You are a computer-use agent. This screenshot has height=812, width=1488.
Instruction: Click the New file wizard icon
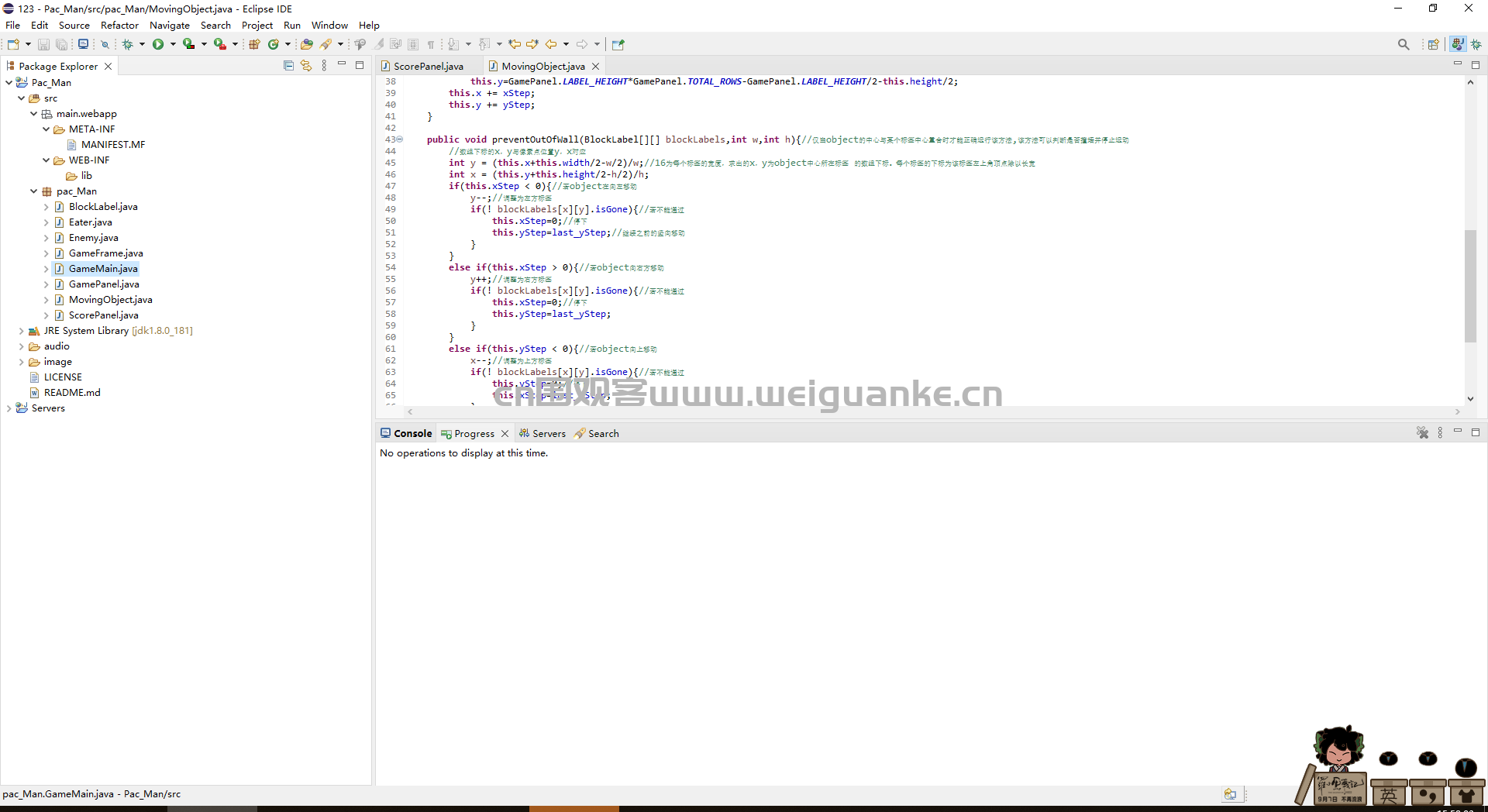(x=14, y=44)
